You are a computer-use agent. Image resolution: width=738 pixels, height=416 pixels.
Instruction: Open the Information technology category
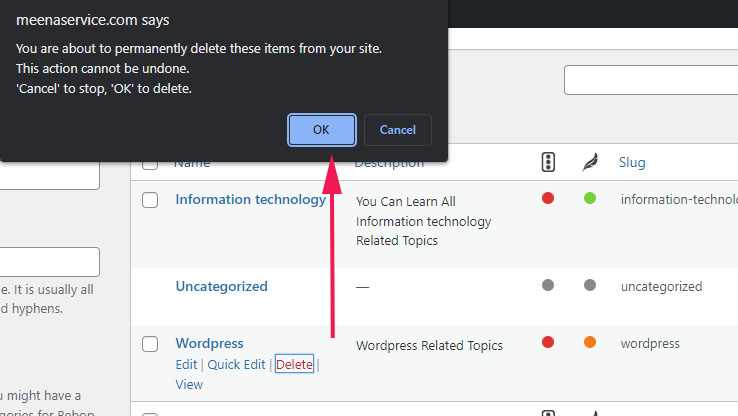coord(250,200)
